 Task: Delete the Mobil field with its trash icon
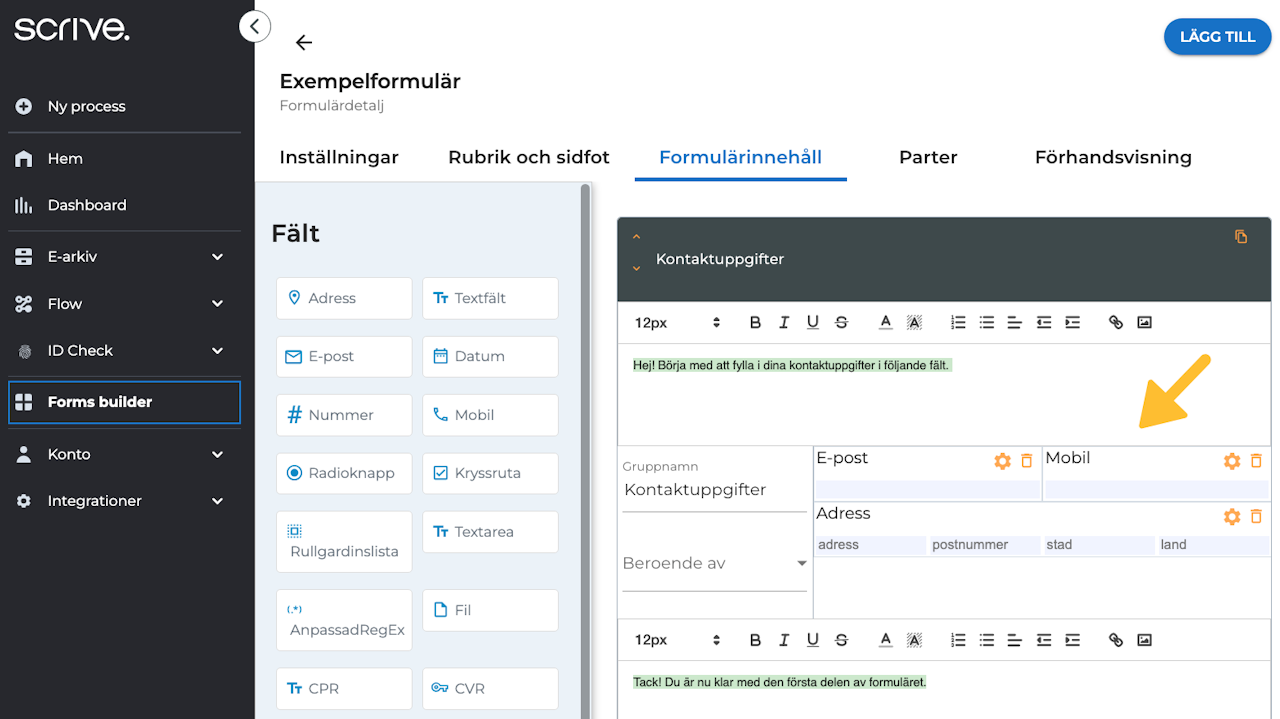[1257, 461]
